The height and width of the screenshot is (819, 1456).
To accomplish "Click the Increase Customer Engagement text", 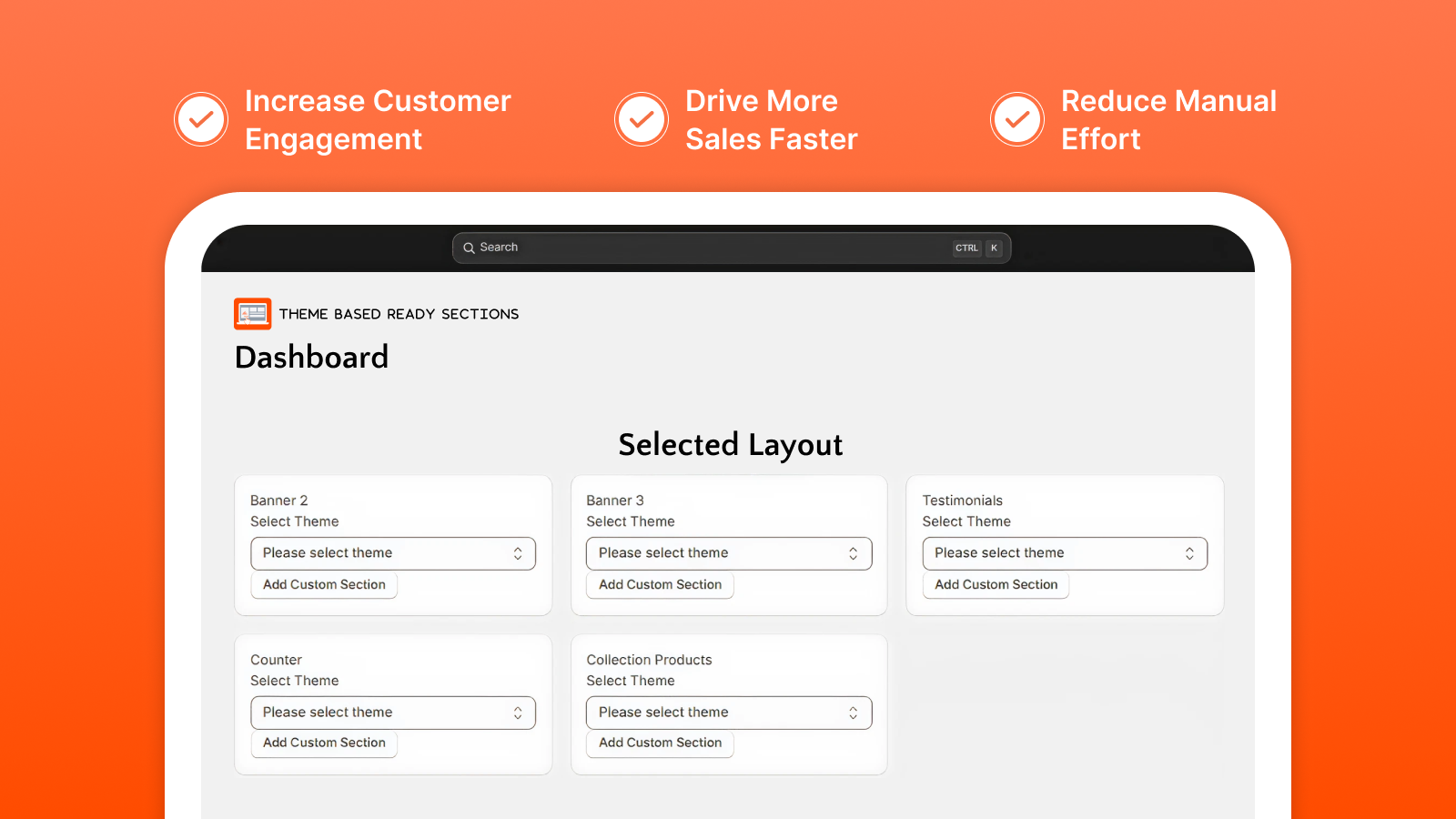I will point(378,120).
